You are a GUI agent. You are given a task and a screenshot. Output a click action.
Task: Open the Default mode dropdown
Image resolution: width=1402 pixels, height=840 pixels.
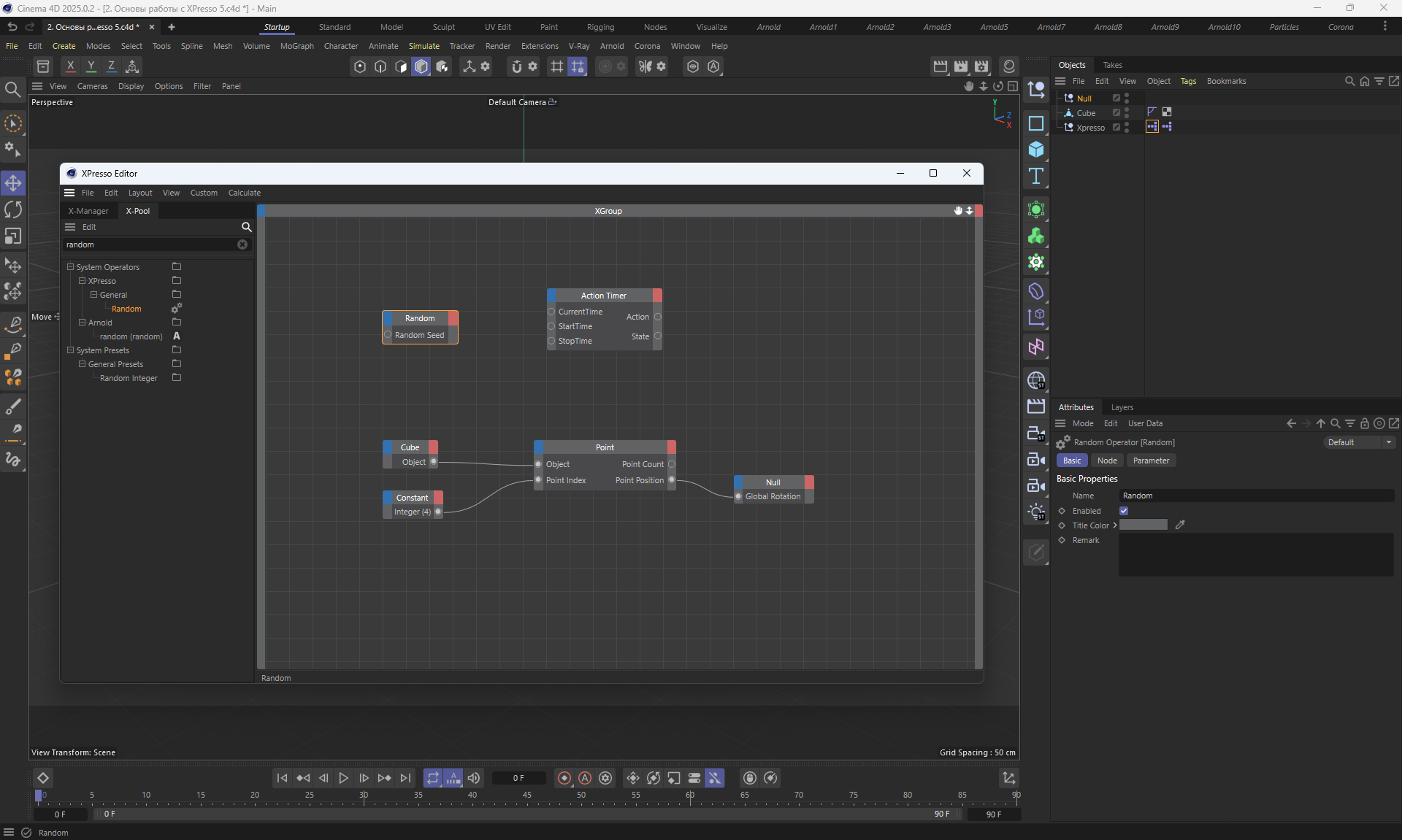[1359, 442]
